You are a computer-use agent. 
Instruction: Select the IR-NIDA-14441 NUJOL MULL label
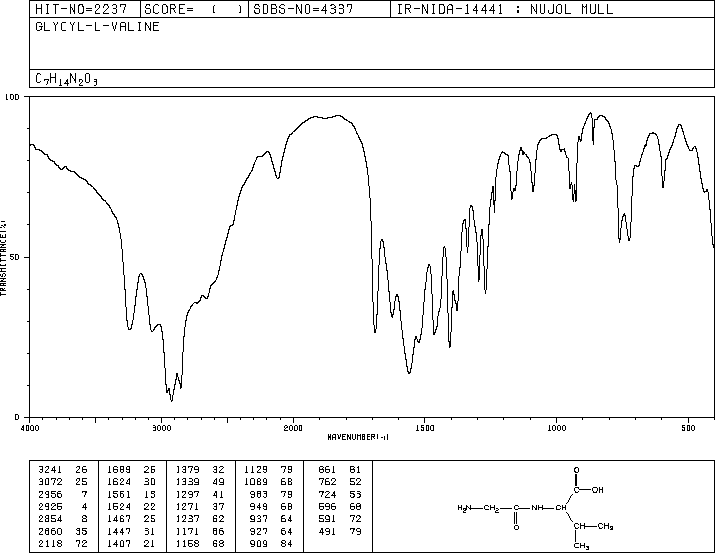505,9
